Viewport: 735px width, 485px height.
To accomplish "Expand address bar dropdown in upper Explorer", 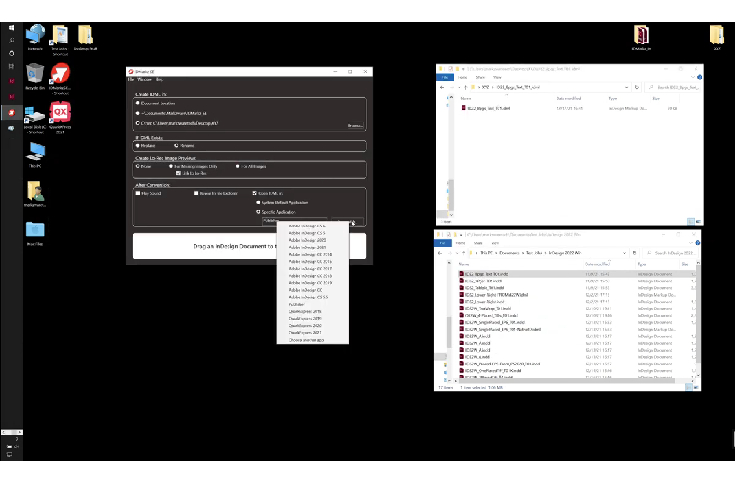I will (626, 87).
